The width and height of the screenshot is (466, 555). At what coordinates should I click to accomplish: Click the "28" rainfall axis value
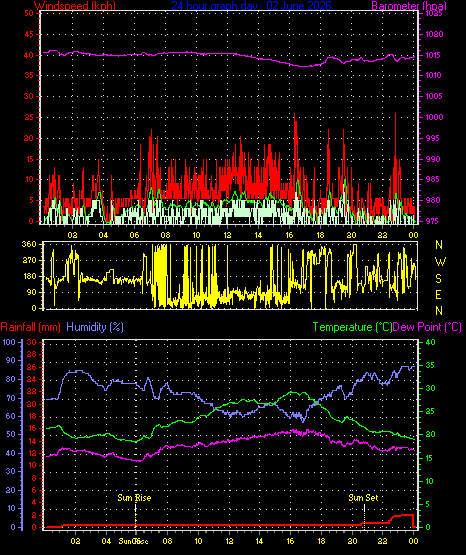(x=32, y=354)
